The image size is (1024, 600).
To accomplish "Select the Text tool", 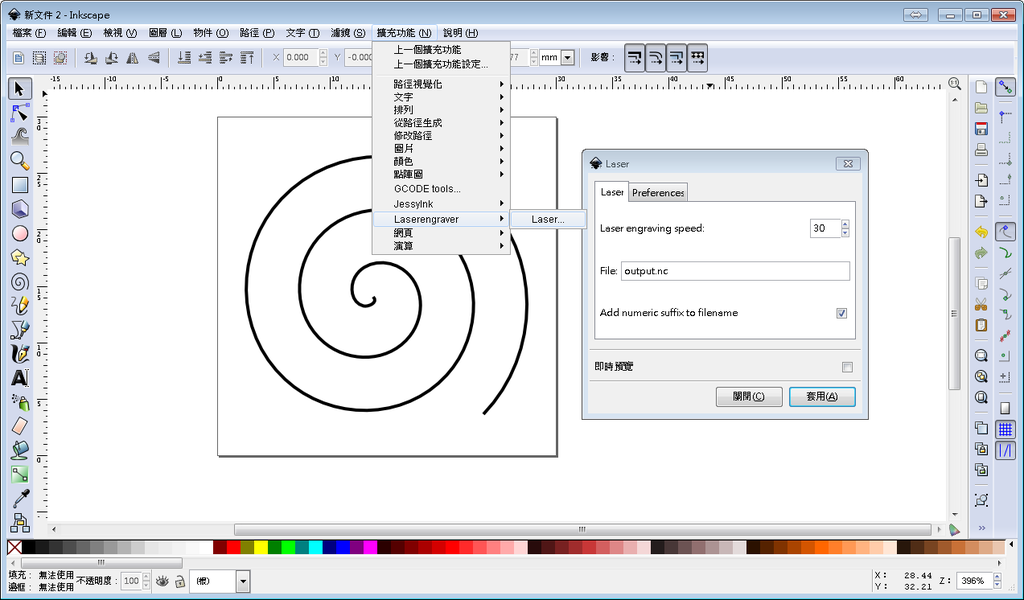I will (x=20, y=377).
